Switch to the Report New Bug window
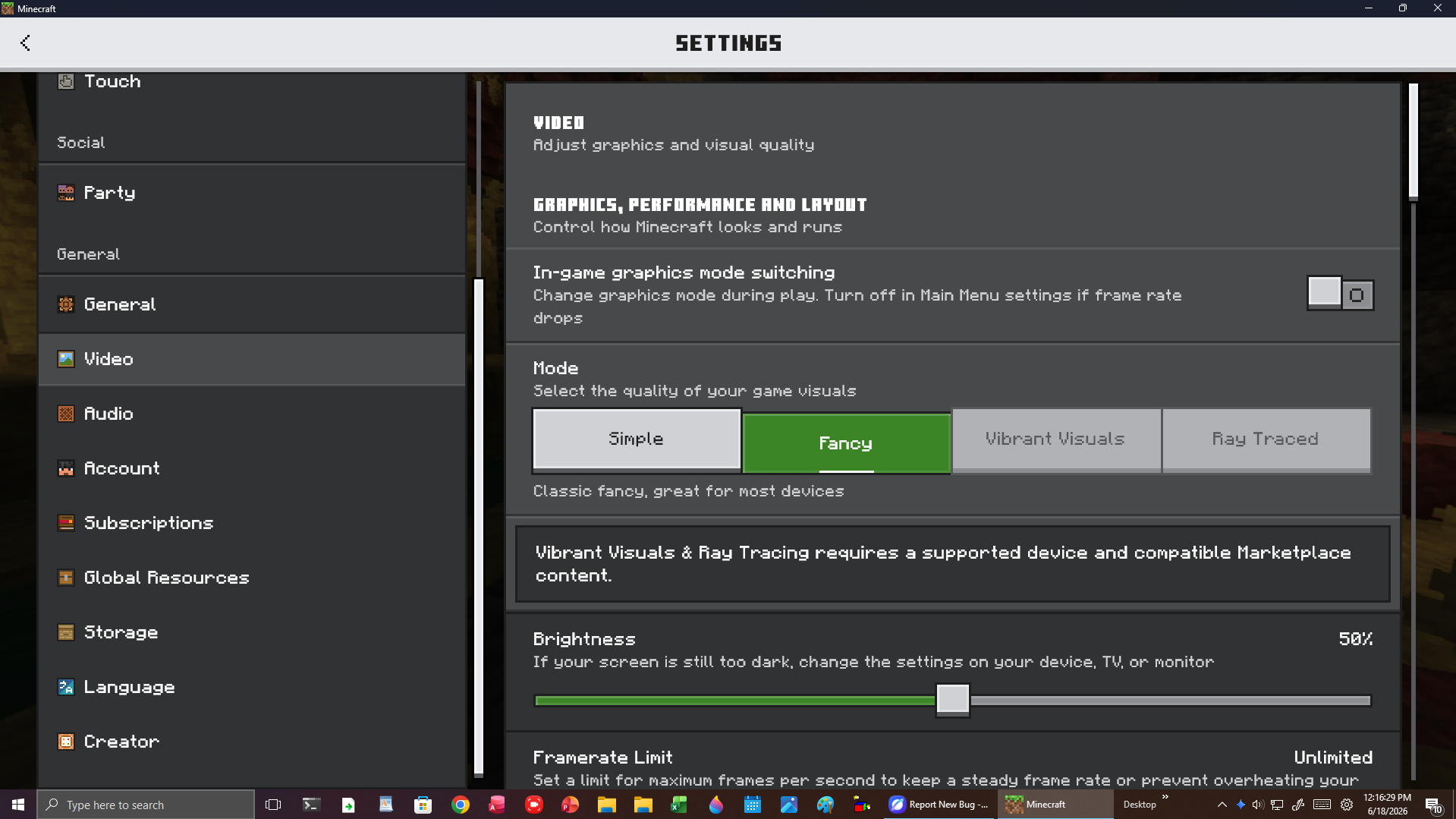The height and width of the screenshot is (819, 1456). click(939, 805)
